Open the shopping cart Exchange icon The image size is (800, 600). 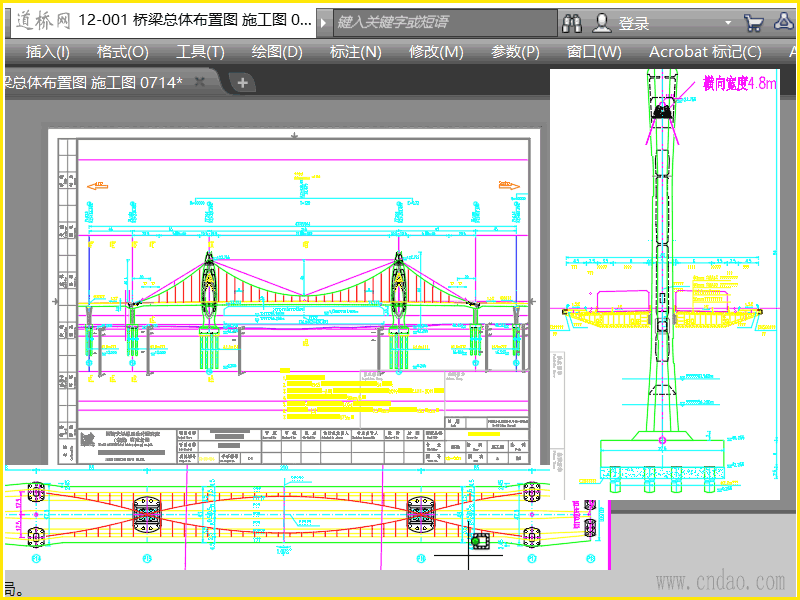[754, 22]
